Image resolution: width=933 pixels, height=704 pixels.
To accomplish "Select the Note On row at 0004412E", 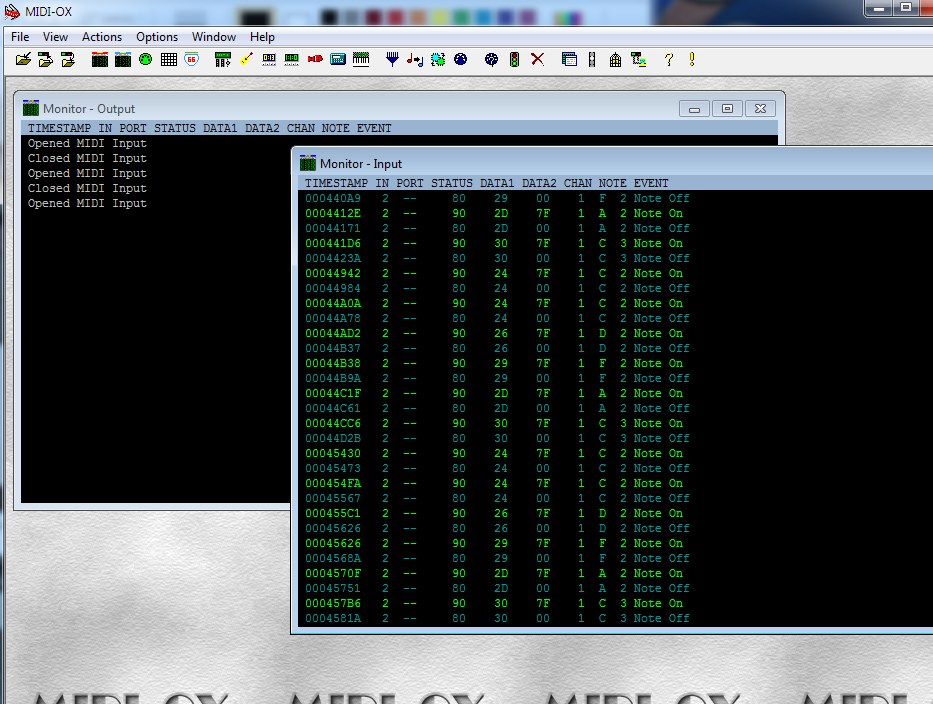I will coord(494,213).
